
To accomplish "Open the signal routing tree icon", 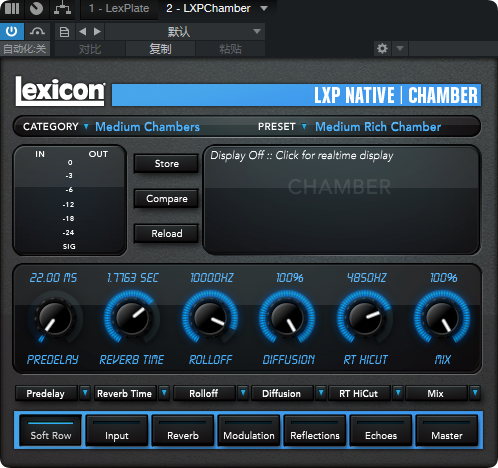I will [62, 8].
